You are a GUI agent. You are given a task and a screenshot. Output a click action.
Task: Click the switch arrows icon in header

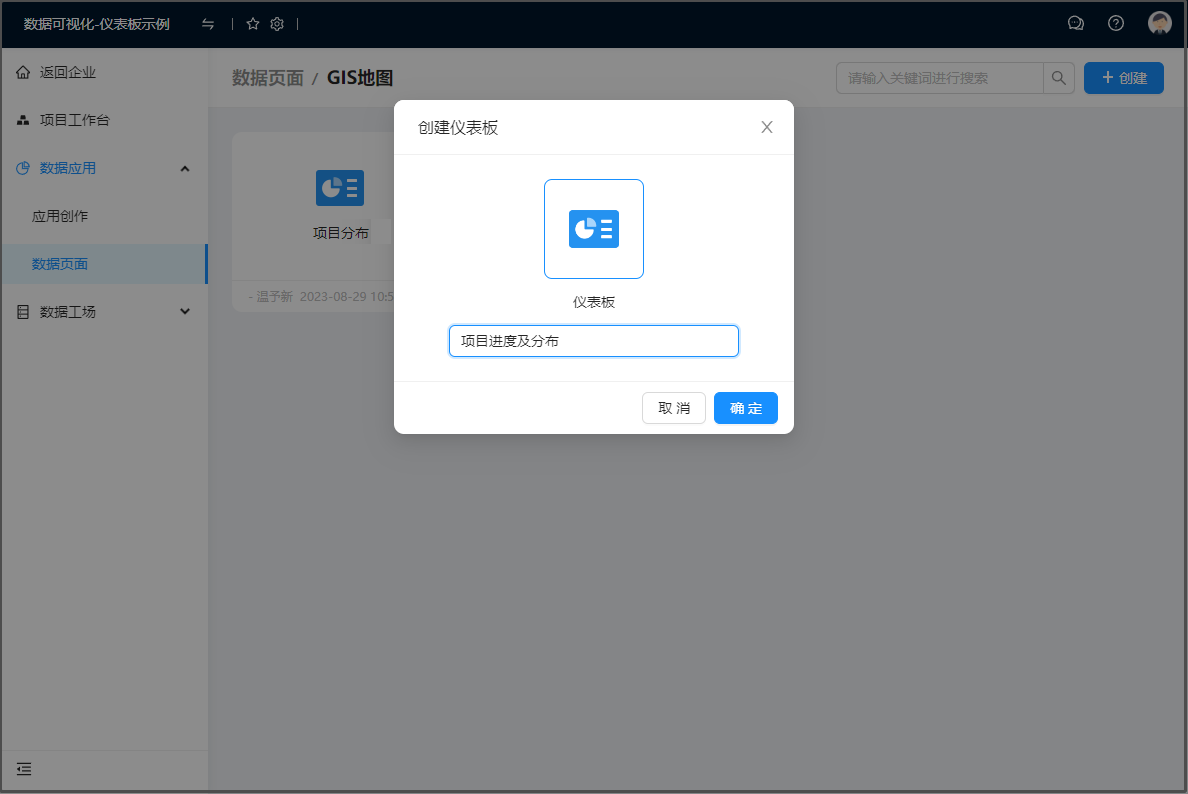tap(208, 24)
